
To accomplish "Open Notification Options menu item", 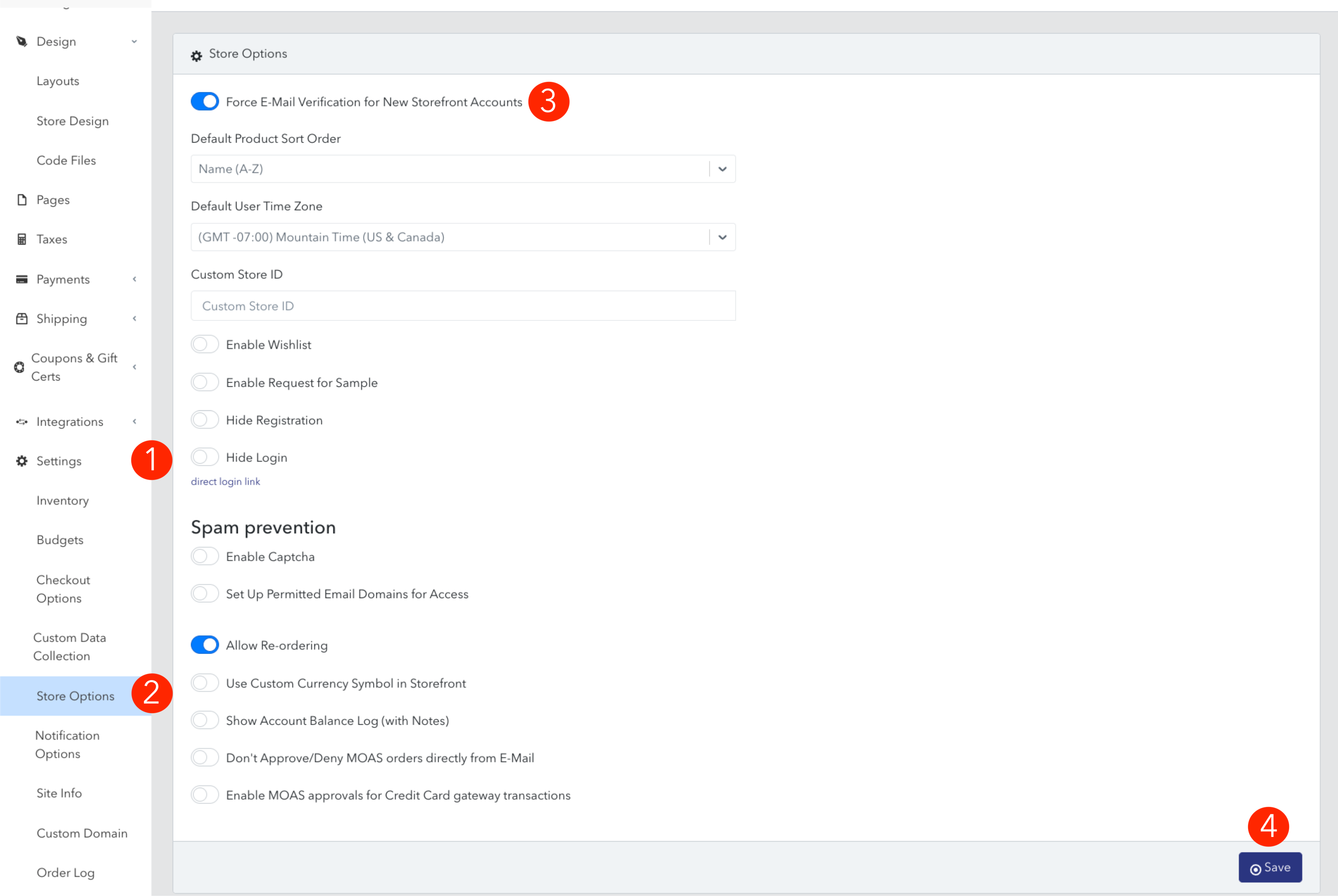I will 68,744.
